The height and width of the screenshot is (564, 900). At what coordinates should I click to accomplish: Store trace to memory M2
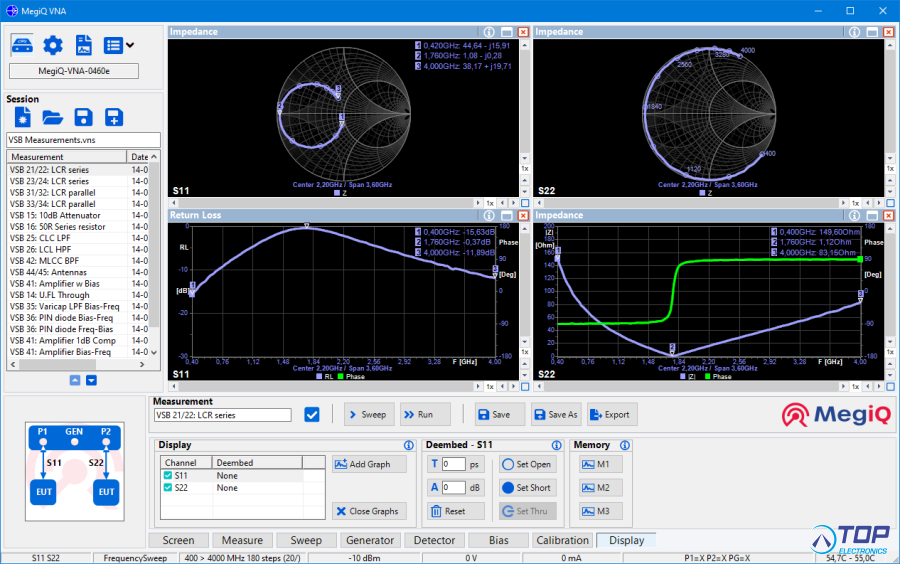point(600,488)
